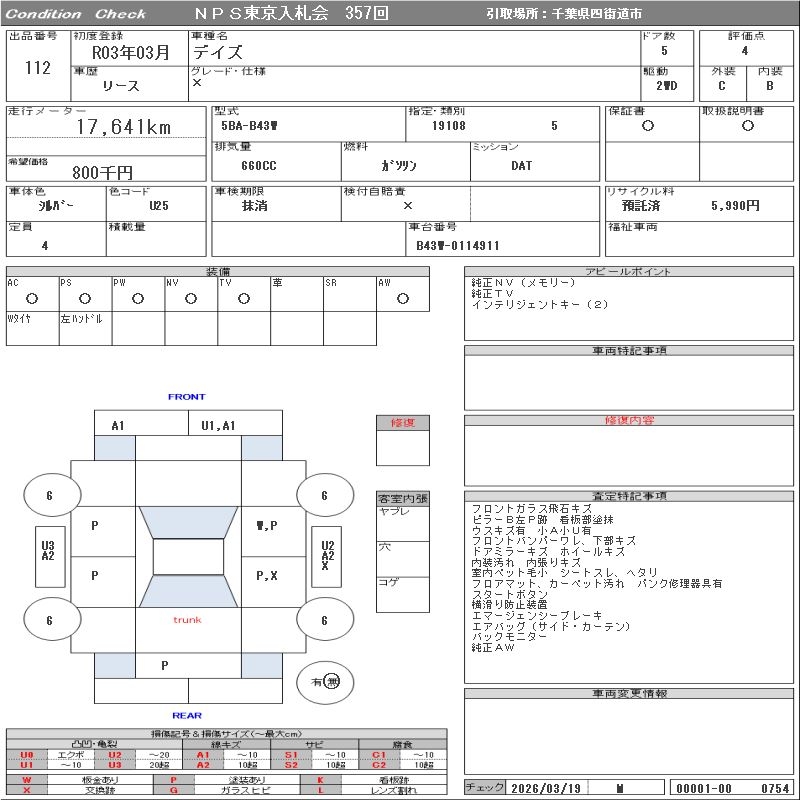Image resolution: width=800 pixels, height=800 pixels.
Task: Click the red S1 legend swatch
Action: tap(291, 755)
